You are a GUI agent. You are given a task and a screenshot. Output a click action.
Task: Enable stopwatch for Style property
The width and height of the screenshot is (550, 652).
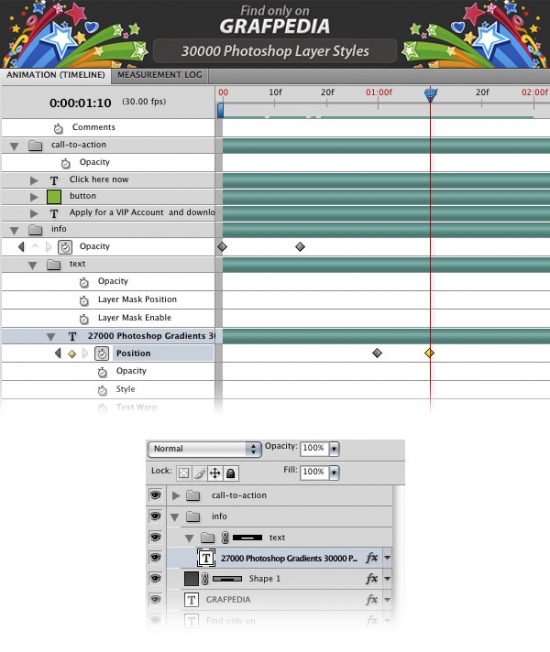point(102,390)
